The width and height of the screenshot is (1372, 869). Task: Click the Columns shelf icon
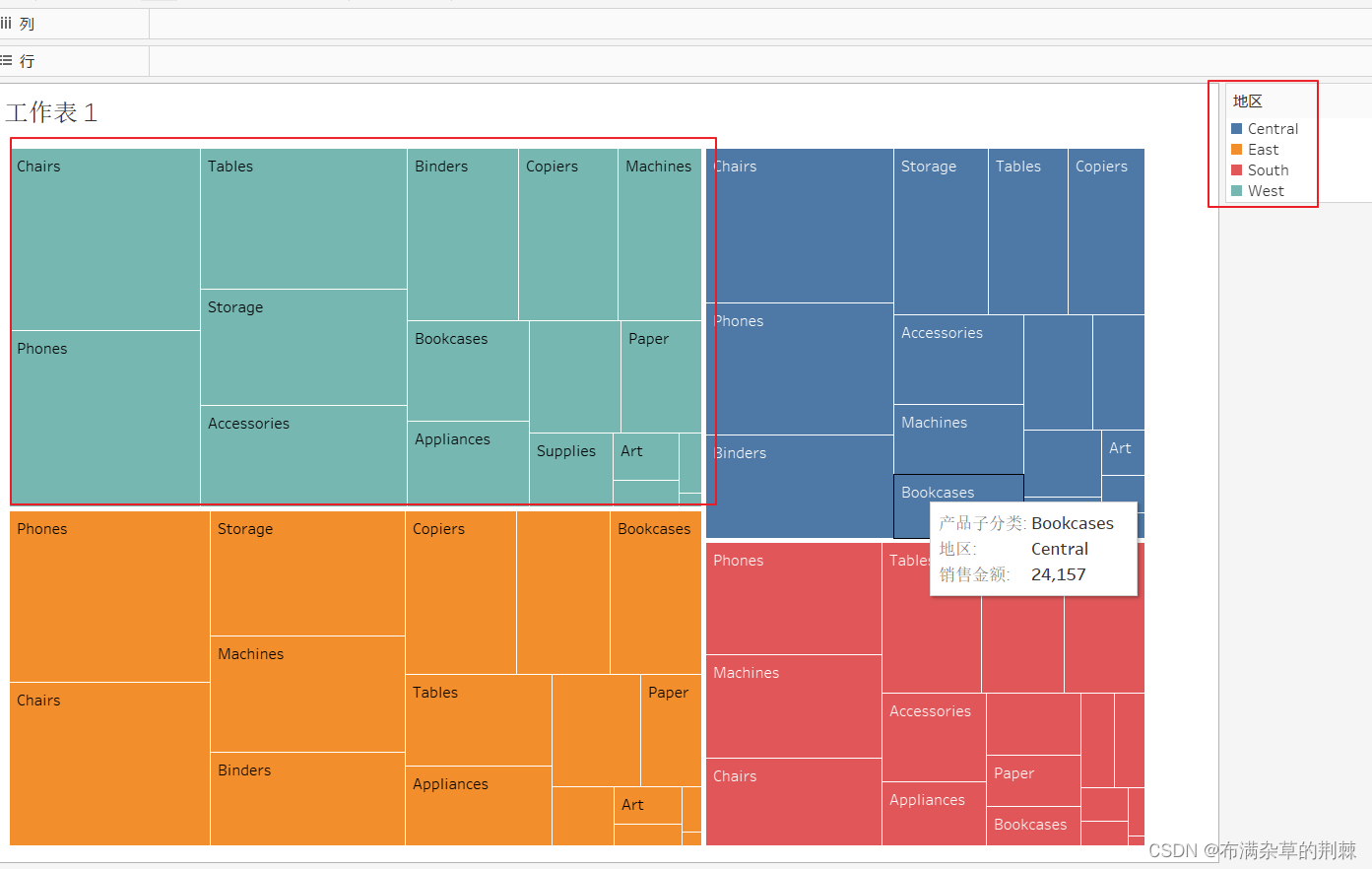pyautogui.click(x=7, y=24)
